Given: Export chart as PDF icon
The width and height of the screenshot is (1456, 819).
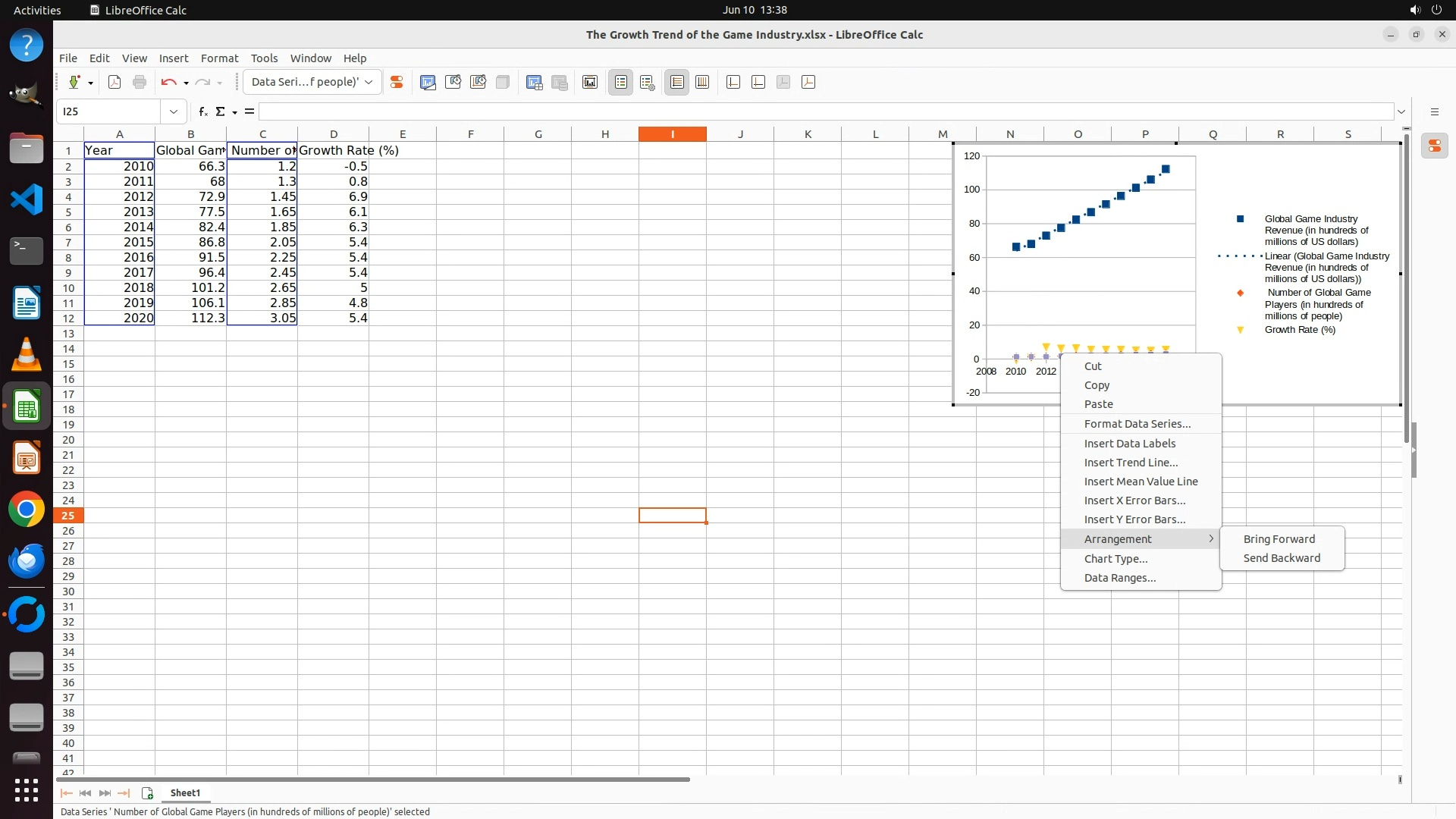Looking at the screenshot, I should tap(115, 82).
